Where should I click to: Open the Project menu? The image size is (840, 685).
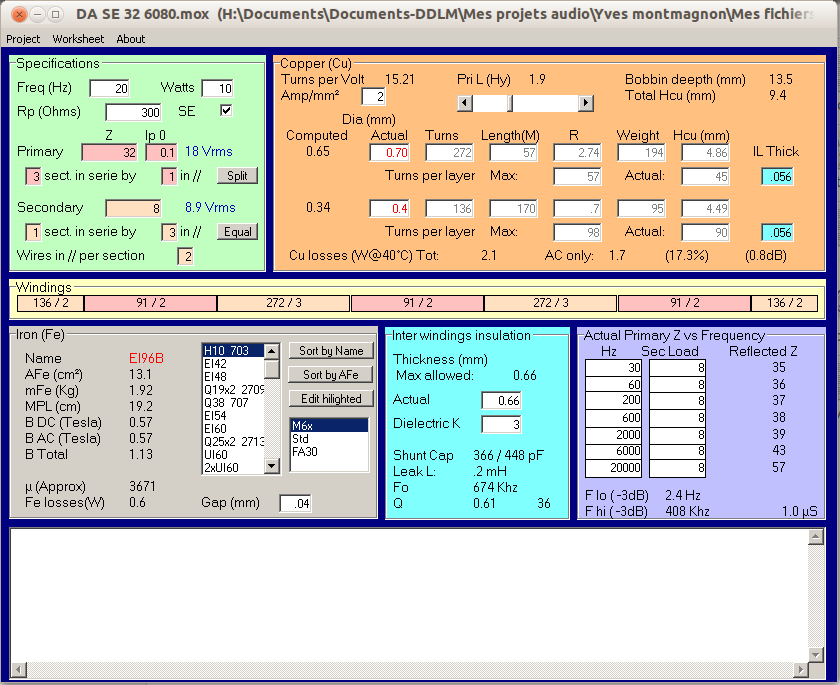pos(23,39)
